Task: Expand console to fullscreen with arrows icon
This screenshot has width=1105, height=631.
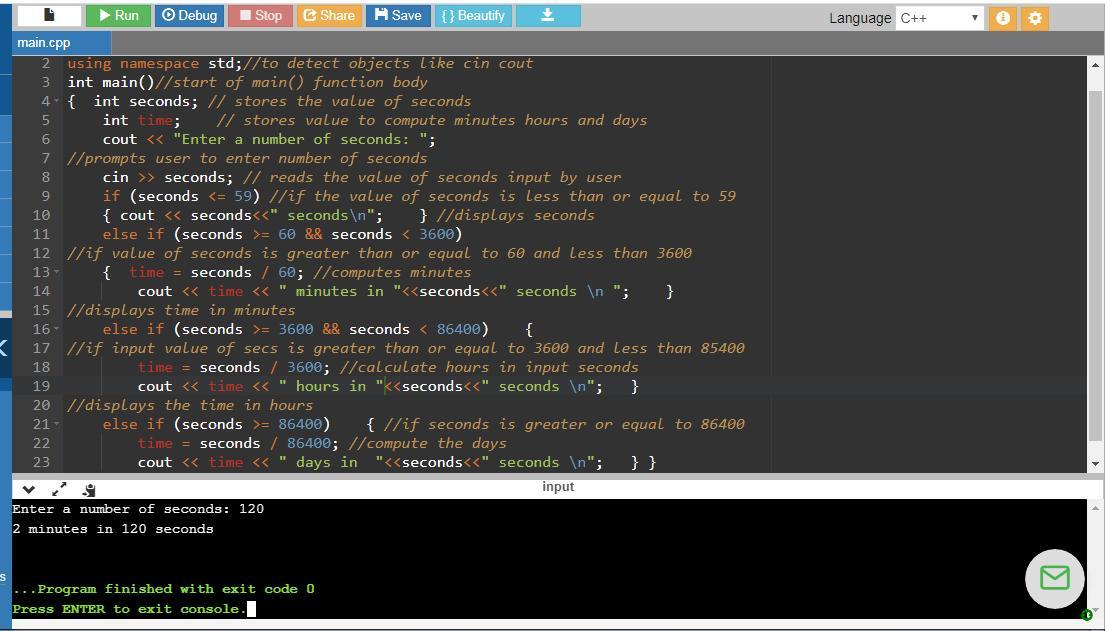Action: click(x=59, y=489)
